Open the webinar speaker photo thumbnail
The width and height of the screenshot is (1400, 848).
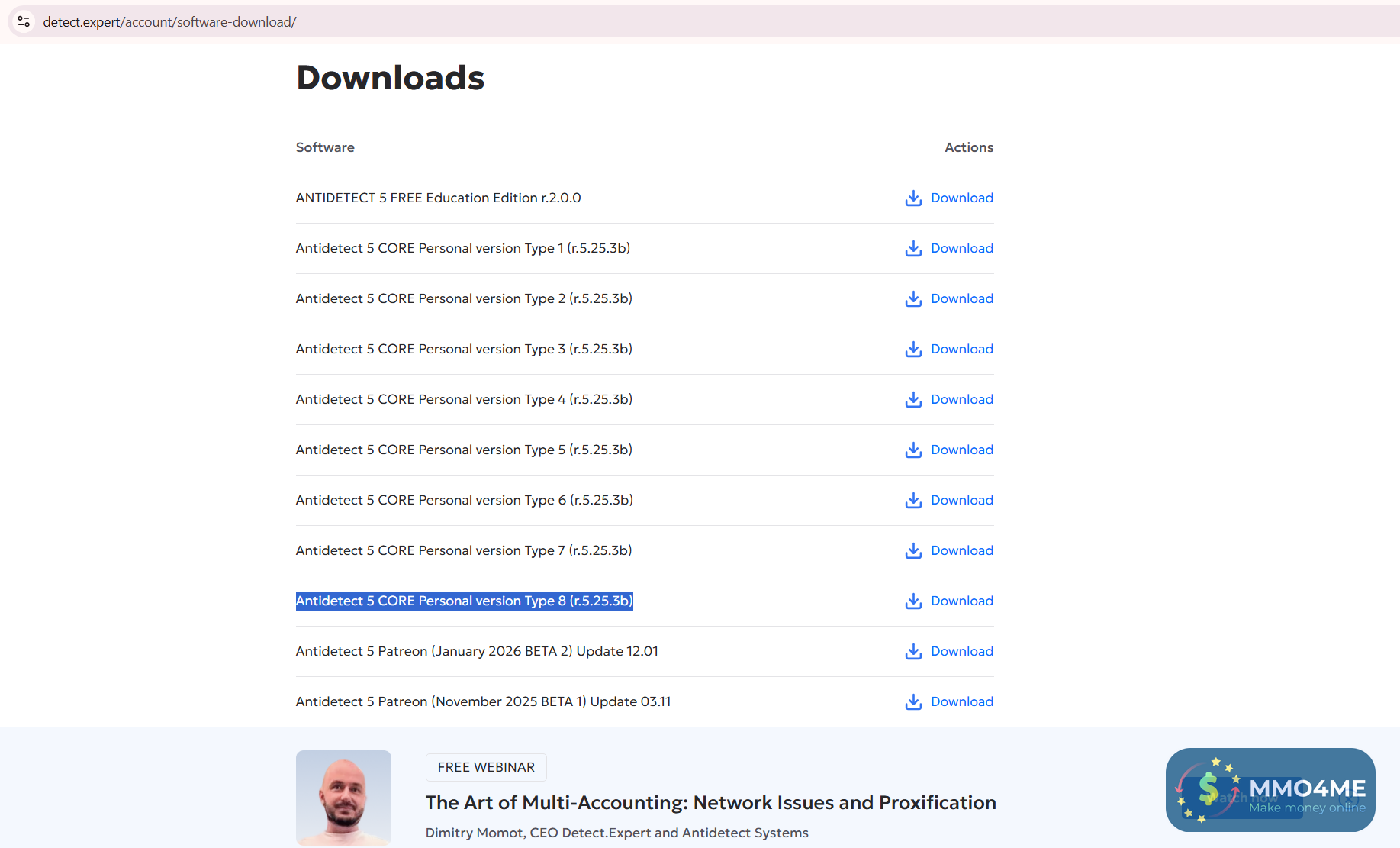point(343,798)
